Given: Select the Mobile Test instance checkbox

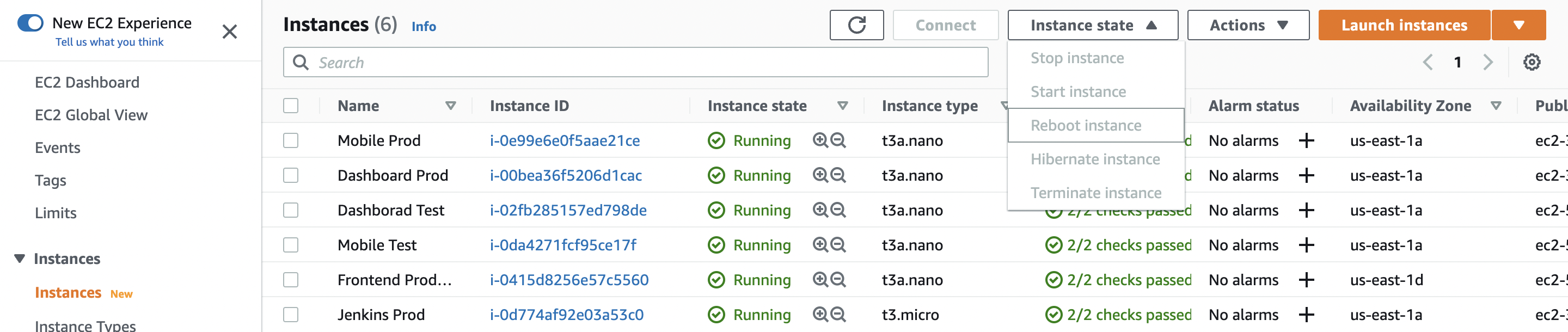Looking at the screenshot, I should [x=291, y=244].
